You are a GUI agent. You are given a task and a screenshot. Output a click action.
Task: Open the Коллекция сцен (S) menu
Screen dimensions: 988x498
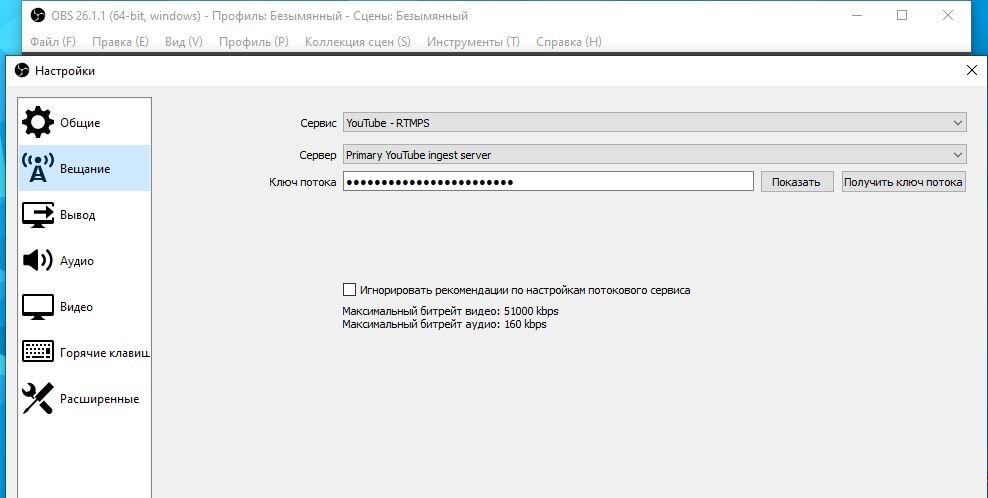click(x=358, y=42)
